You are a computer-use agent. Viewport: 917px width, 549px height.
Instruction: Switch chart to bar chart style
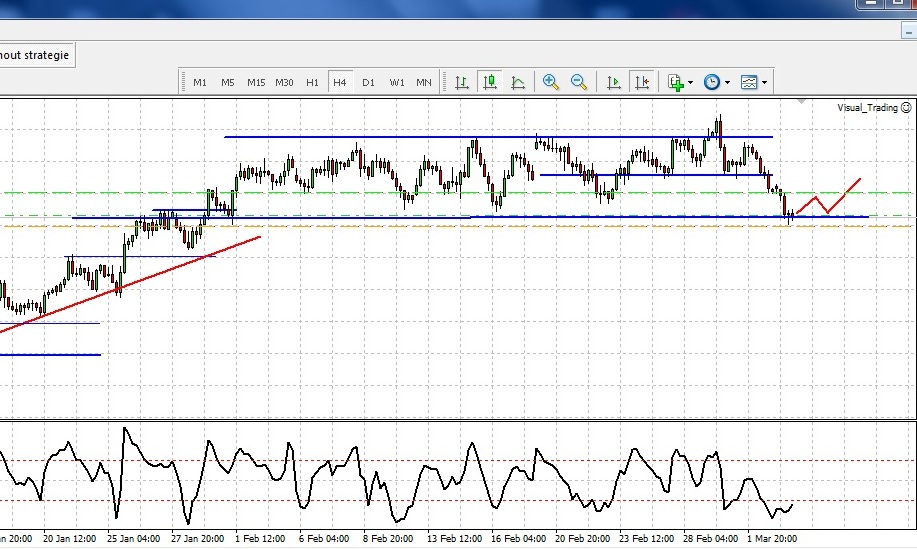(x=462, y=82)
